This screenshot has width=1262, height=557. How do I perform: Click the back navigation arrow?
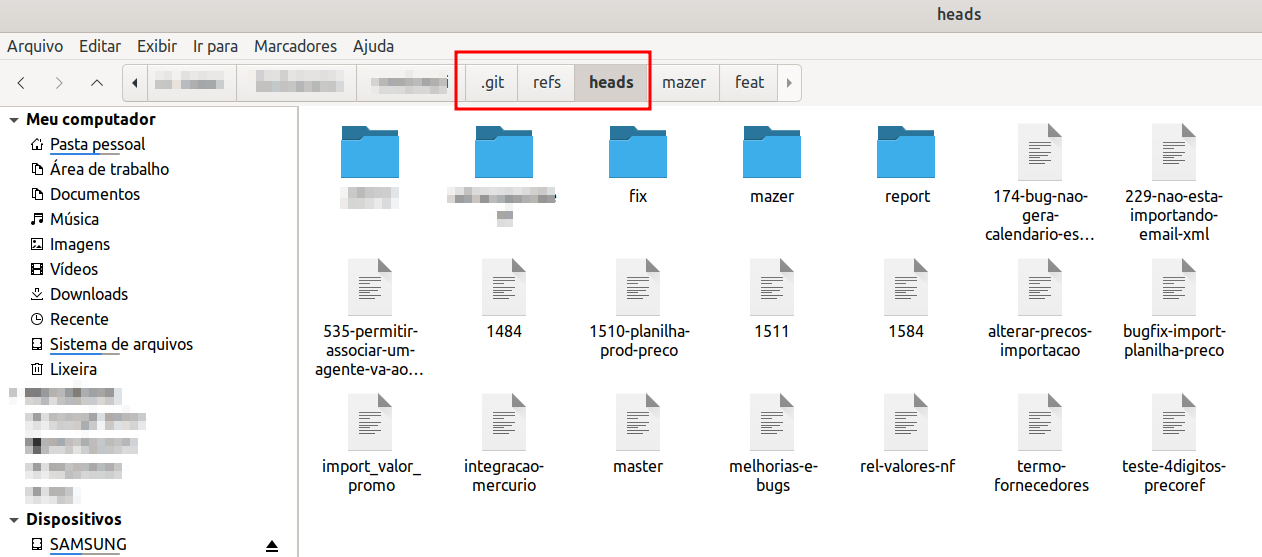point(21,83)
